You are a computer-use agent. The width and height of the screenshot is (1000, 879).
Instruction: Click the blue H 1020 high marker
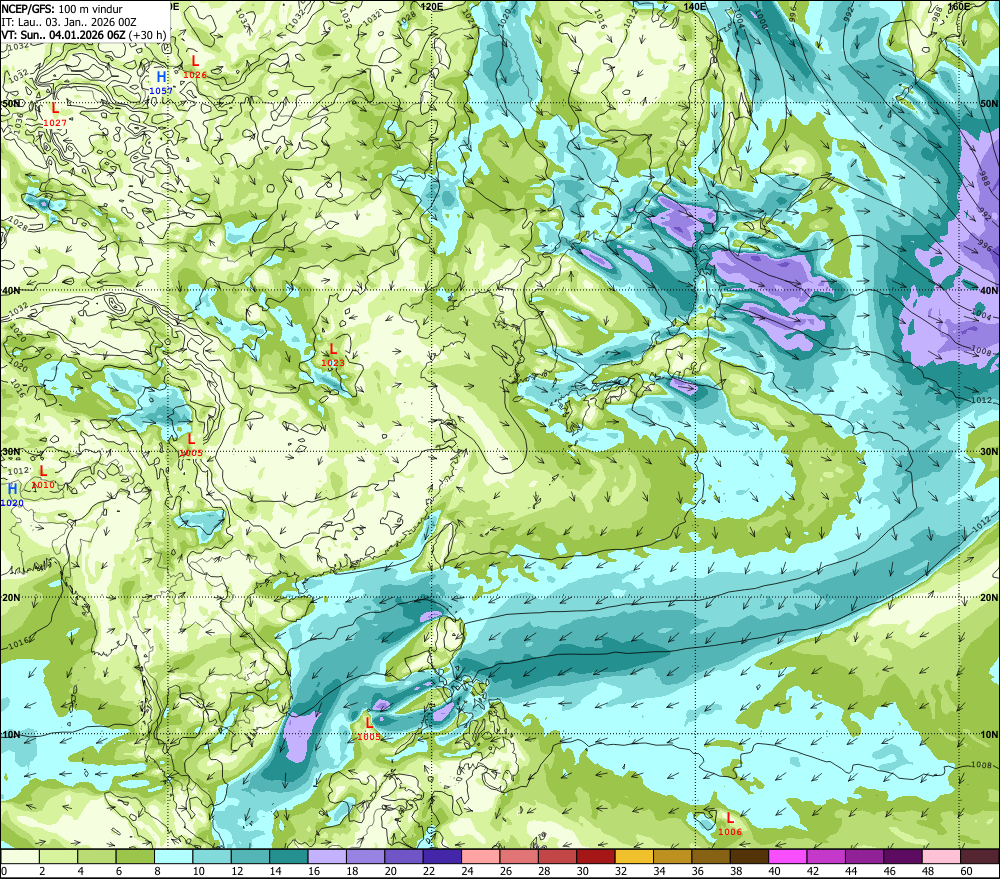(12, 496)
